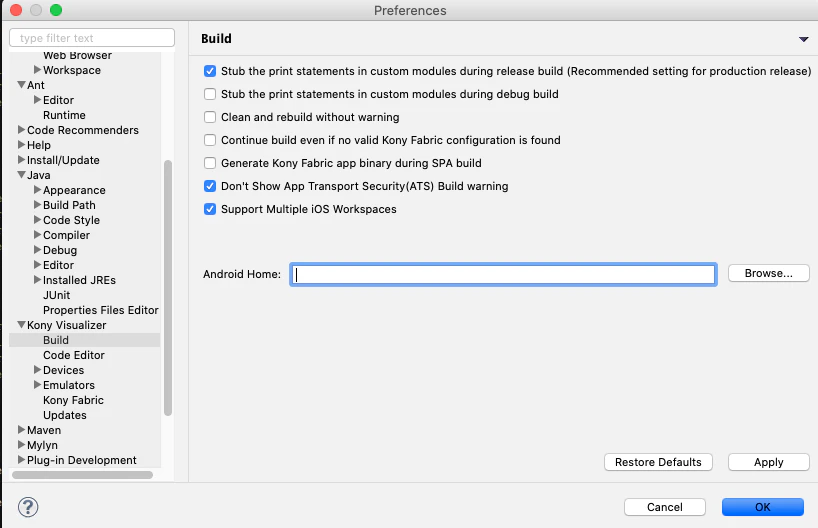Expand the Java Code Style node

(37, 220)
